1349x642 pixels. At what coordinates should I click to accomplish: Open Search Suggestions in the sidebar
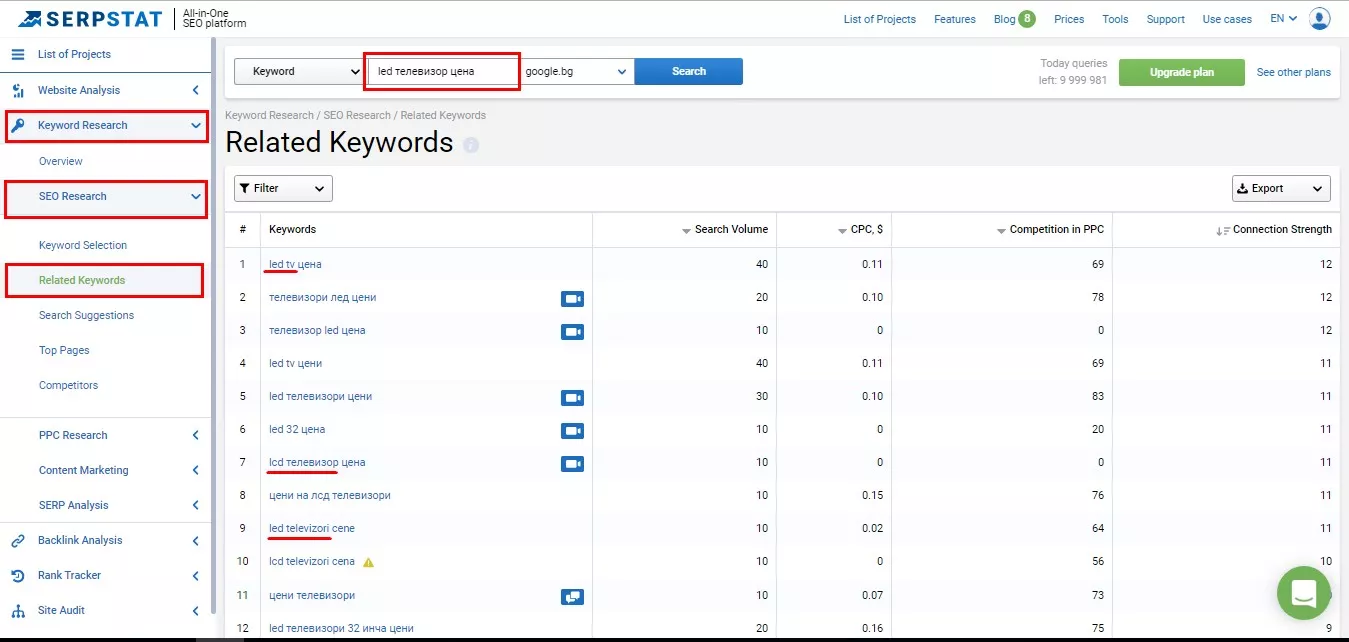(86, 315)
